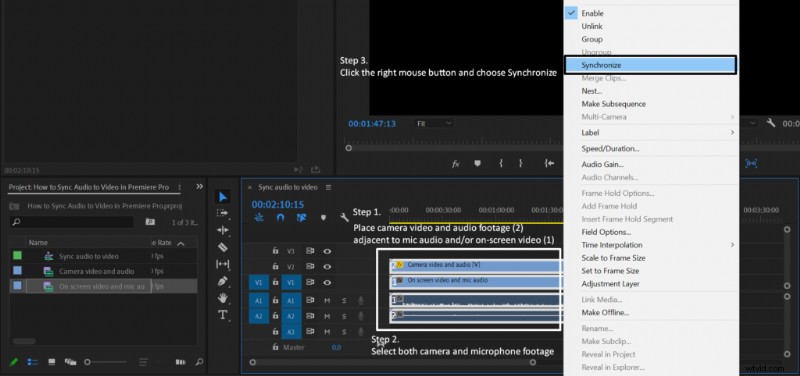Mute audio track A1
Viewport: 800px width, 376px height.
(x=327, y=301)
